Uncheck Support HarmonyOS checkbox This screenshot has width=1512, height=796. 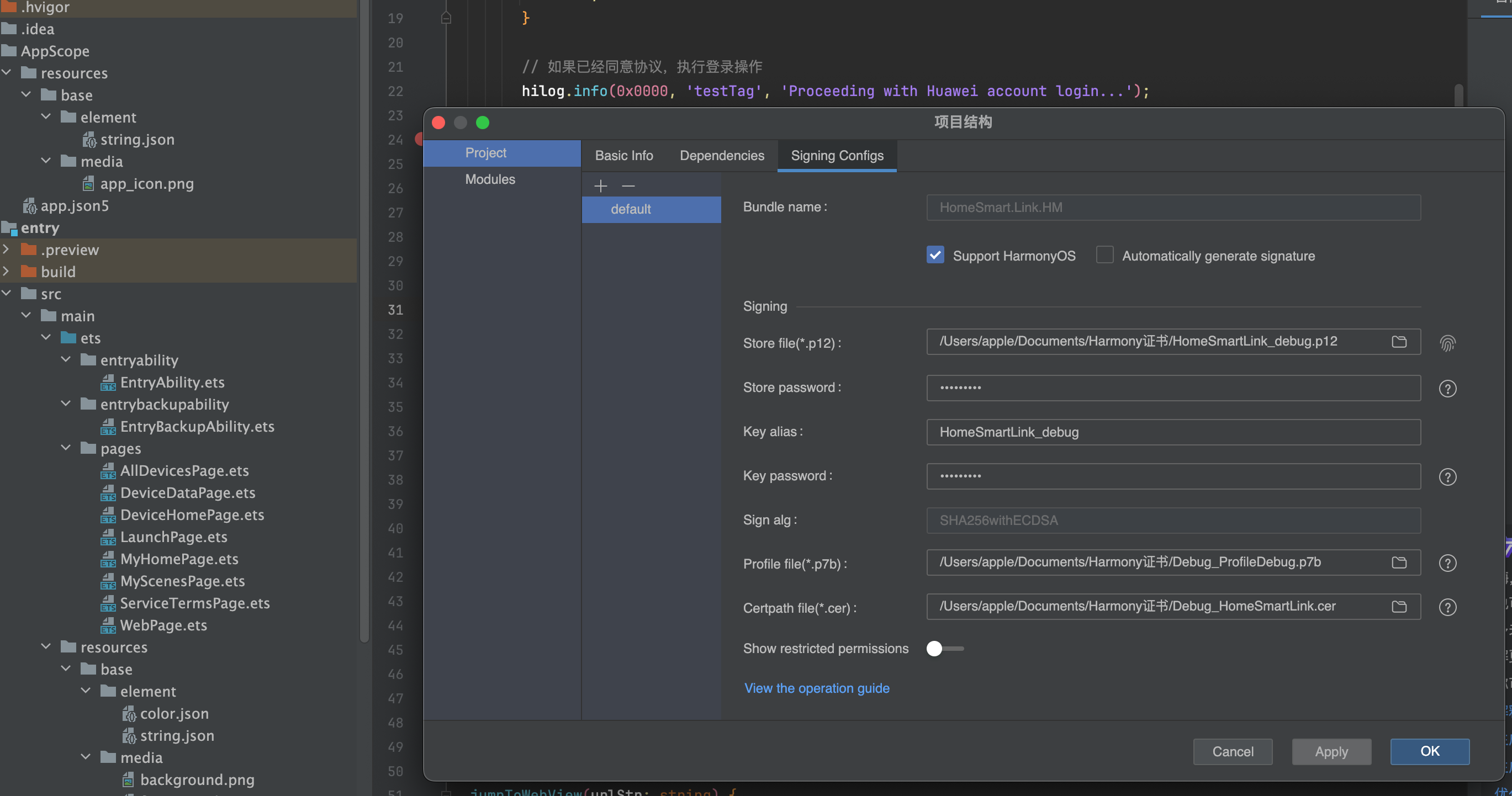[x=935, y=255]
